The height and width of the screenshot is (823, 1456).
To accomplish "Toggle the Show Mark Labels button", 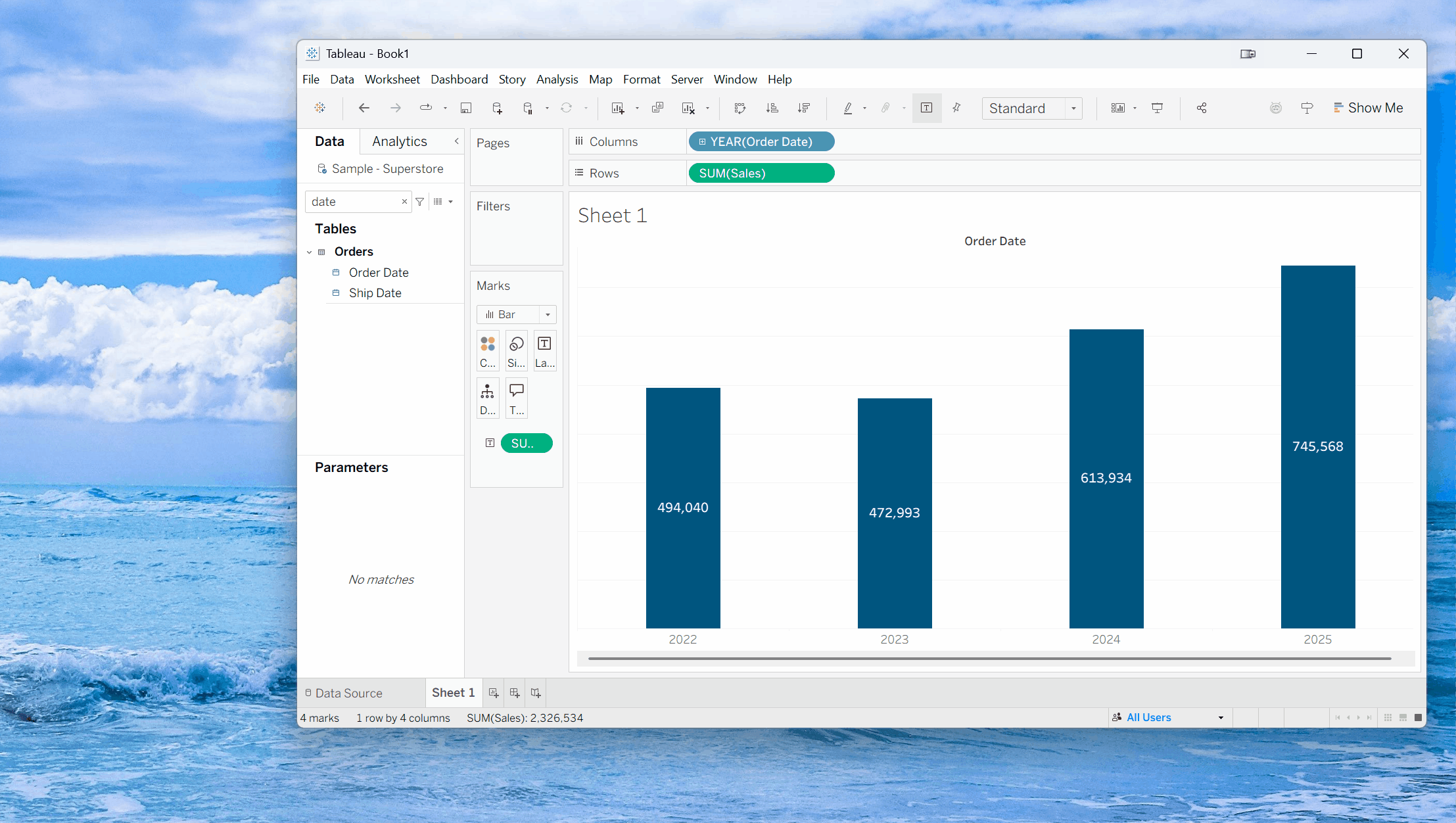I will (x=926, y=108).
